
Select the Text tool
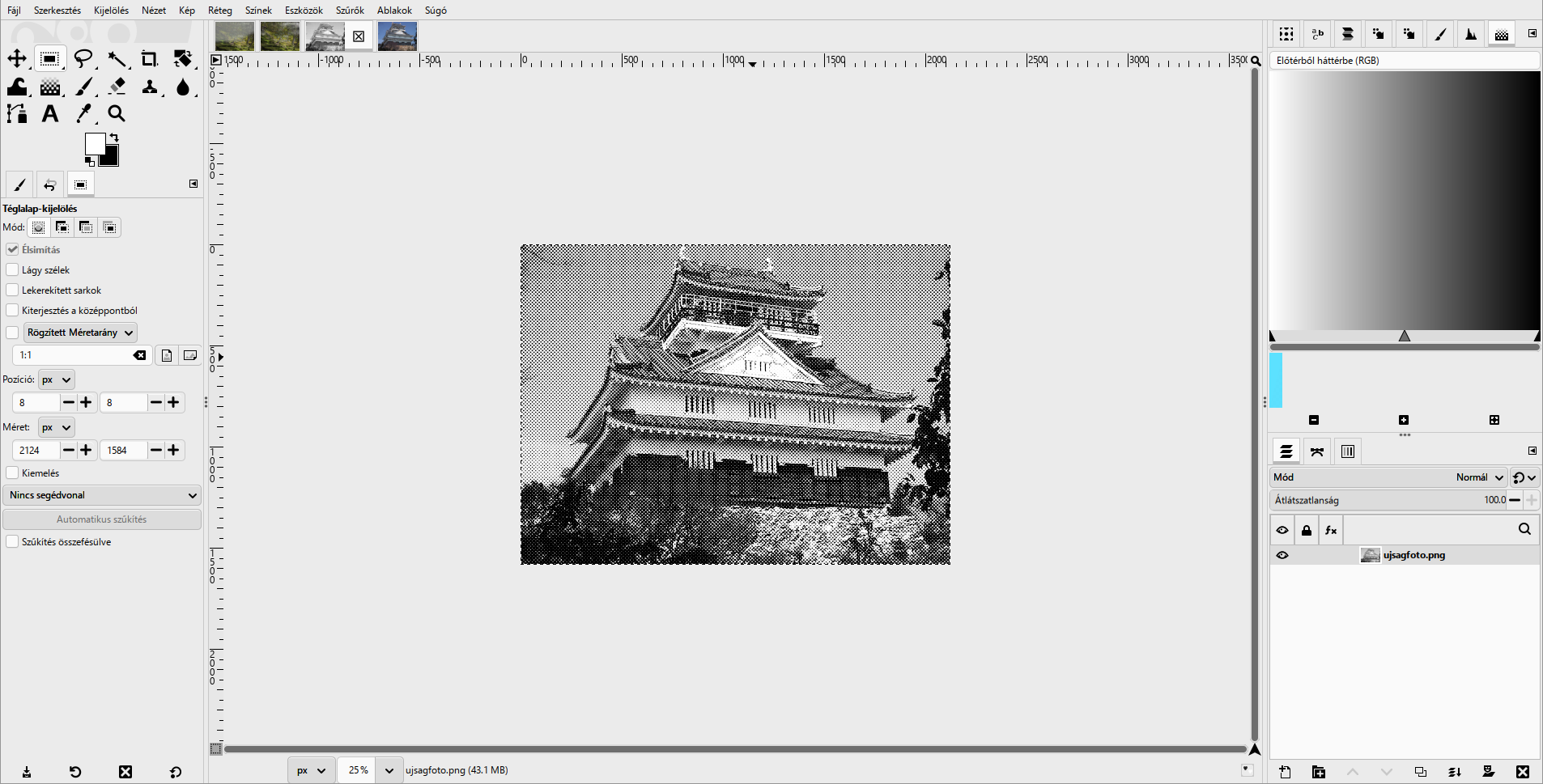(50, 114)
